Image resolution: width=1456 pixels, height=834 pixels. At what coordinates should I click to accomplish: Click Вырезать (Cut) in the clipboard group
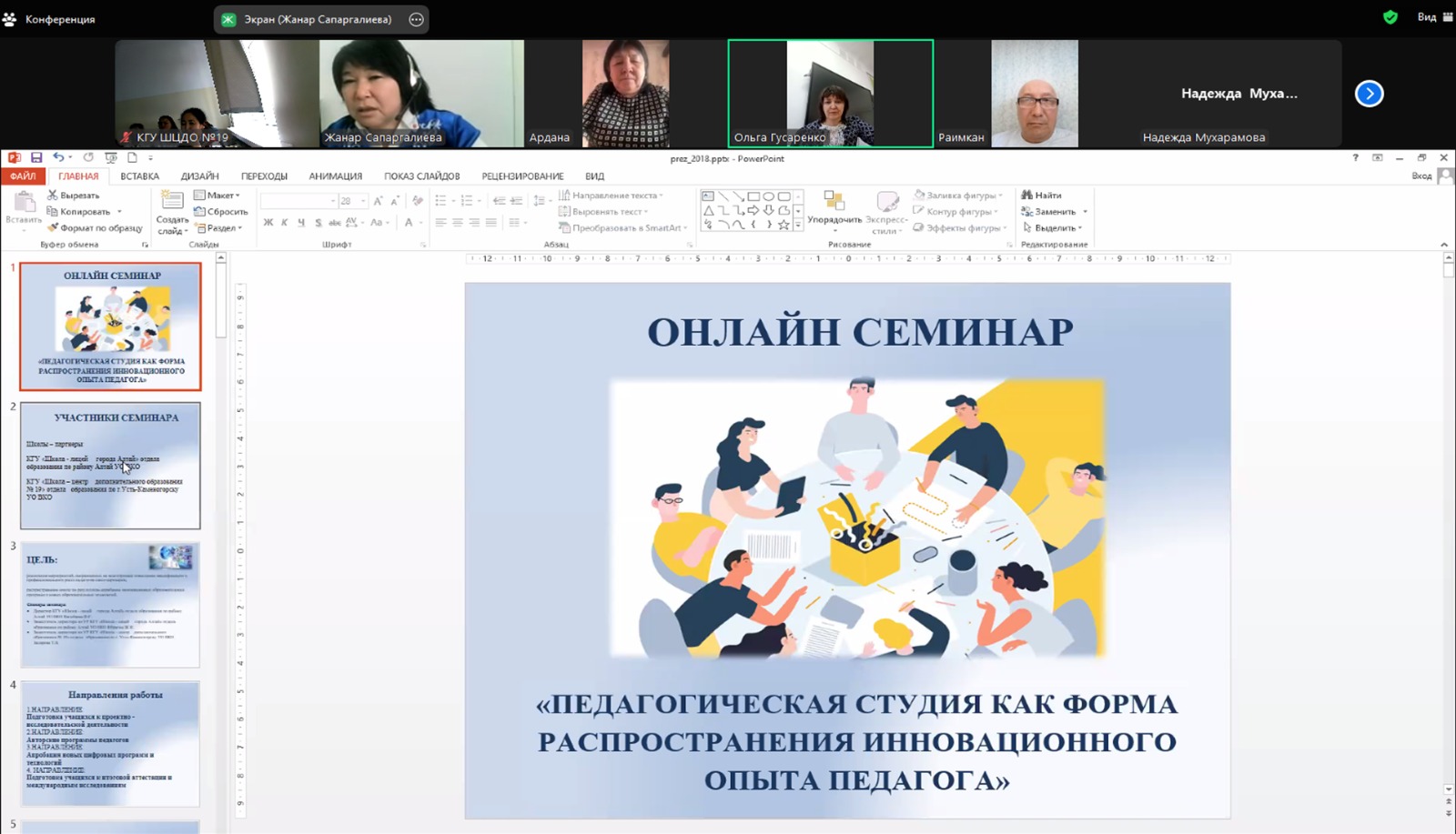coord(74,196)
